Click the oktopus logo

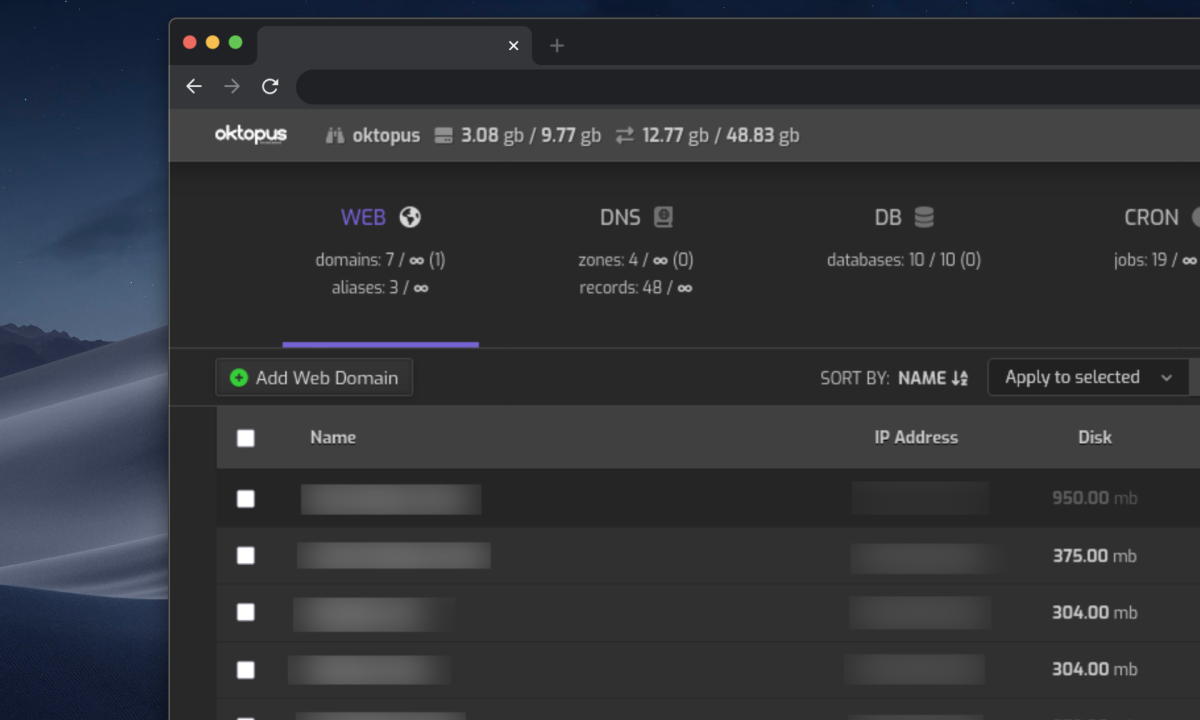tap(251, 135)
